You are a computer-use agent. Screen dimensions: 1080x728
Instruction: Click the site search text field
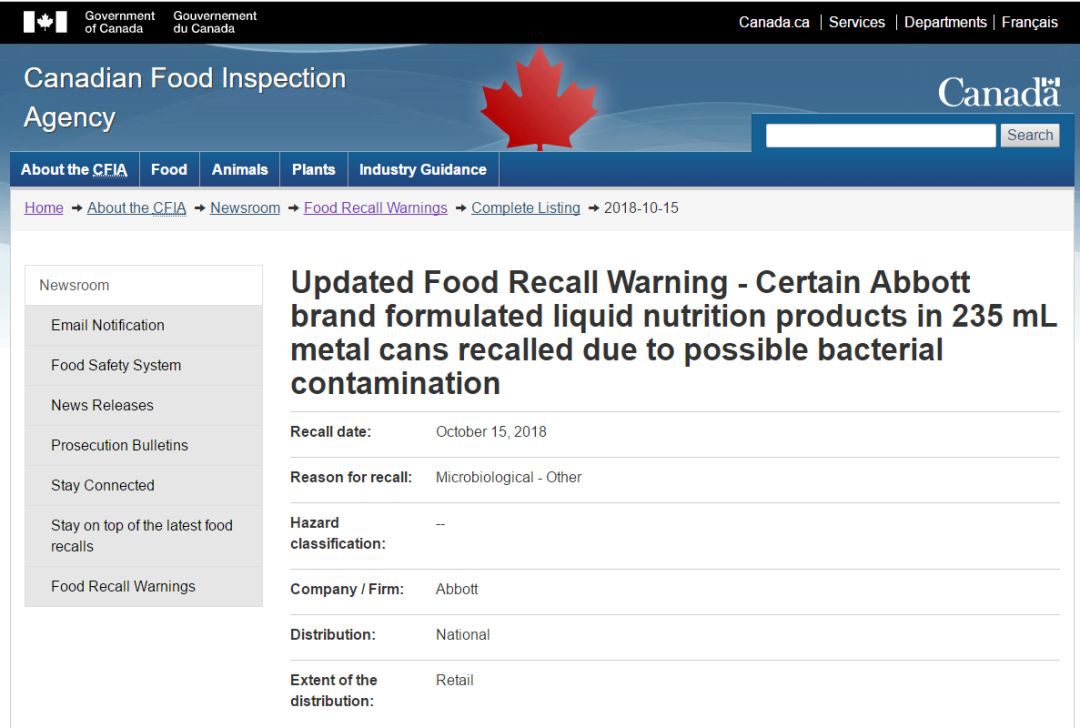(x=880, y=135)
